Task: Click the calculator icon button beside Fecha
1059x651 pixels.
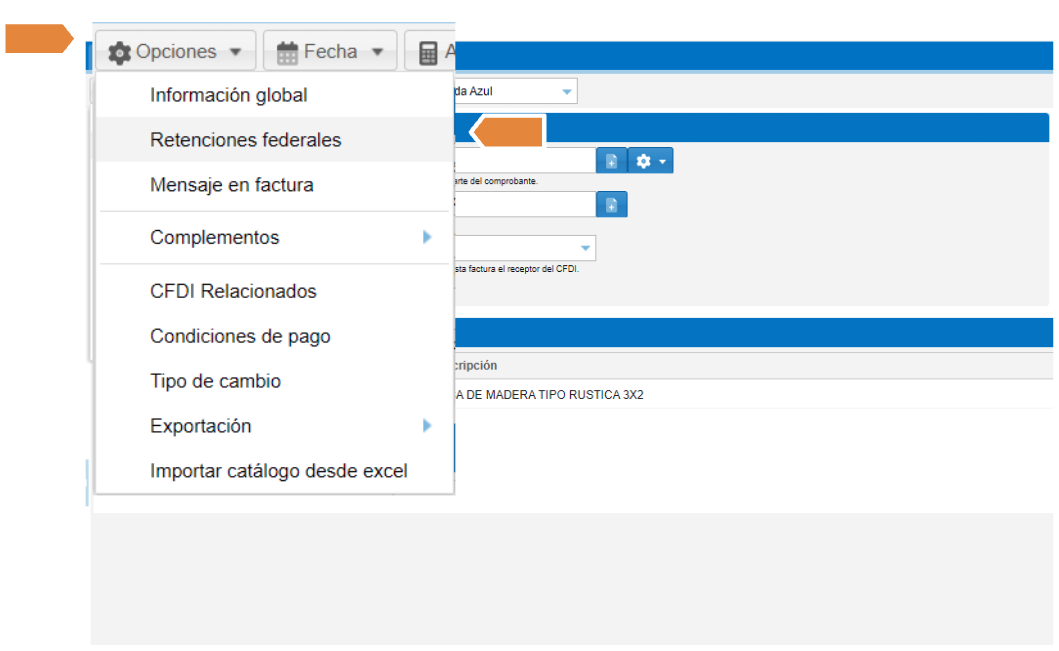Action: (430, 52)
